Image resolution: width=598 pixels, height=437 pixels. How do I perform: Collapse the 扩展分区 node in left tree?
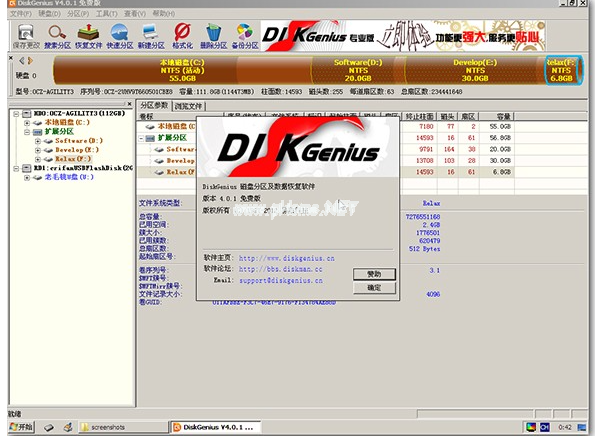27,132
